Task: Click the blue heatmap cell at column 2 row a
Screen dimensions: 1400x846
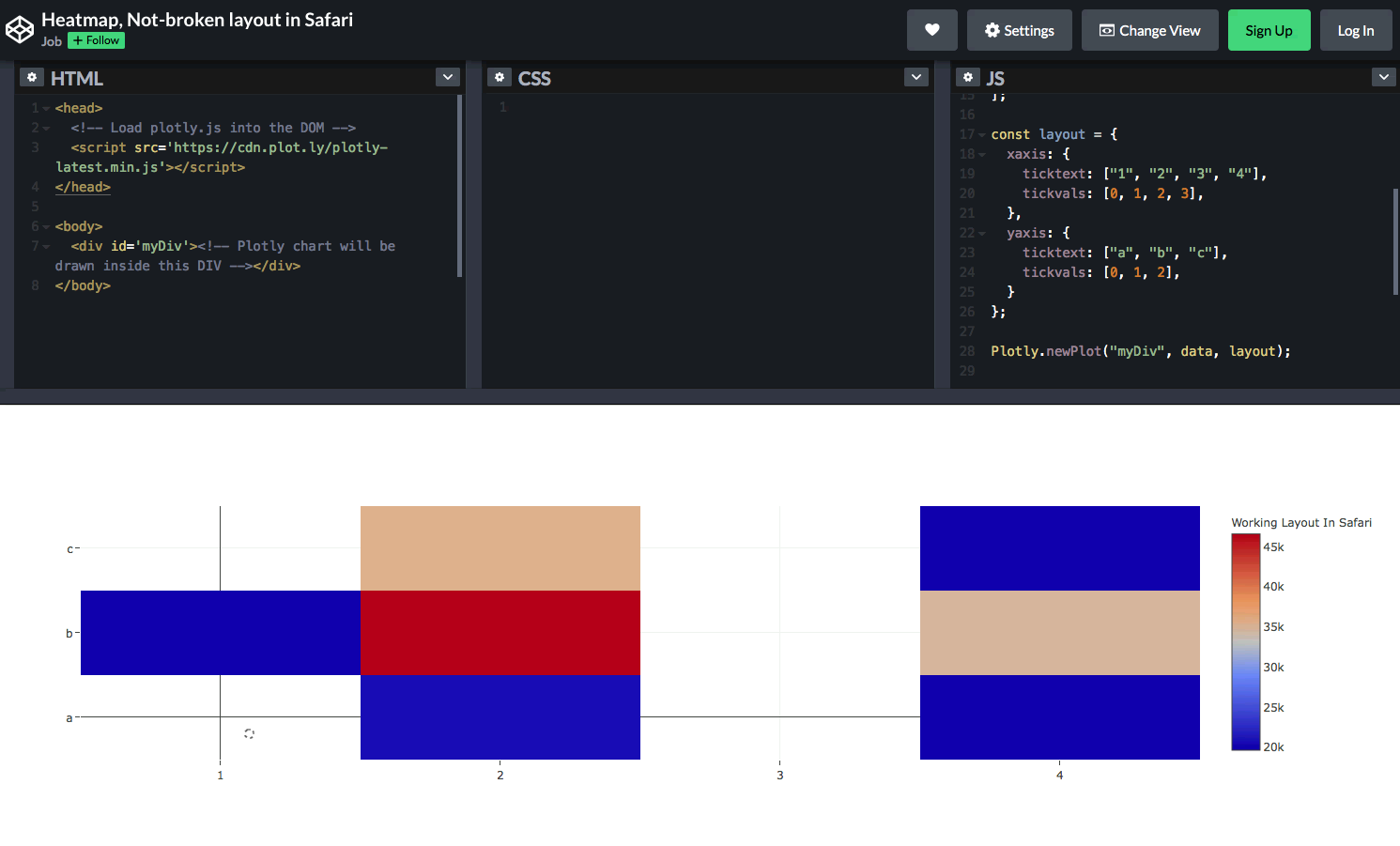Action: point(500,717)
